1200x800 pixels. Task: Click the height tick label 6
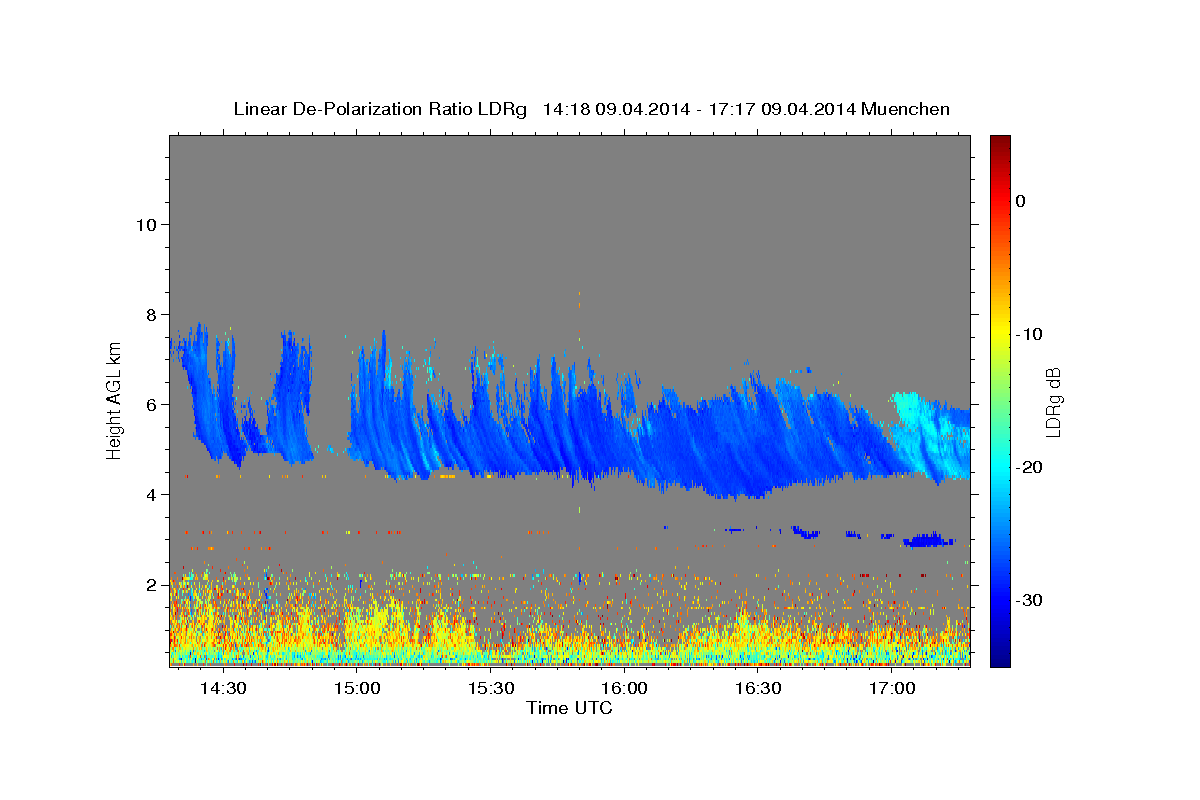152,405
